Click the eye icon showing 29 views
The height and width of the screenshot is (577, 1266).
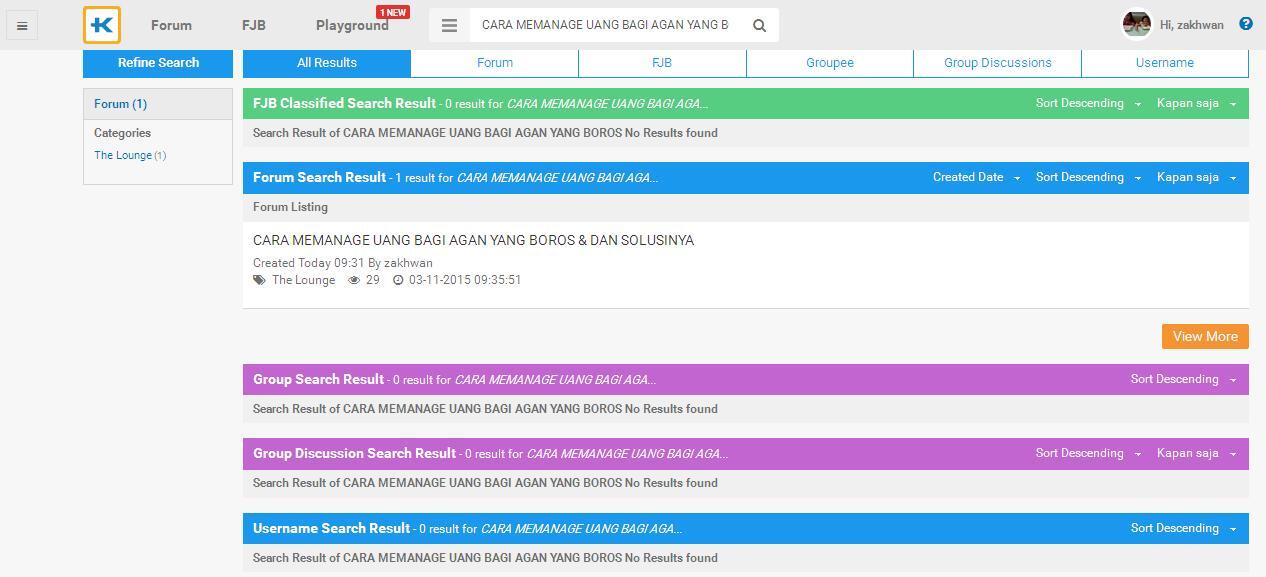[x=354, y=280]
